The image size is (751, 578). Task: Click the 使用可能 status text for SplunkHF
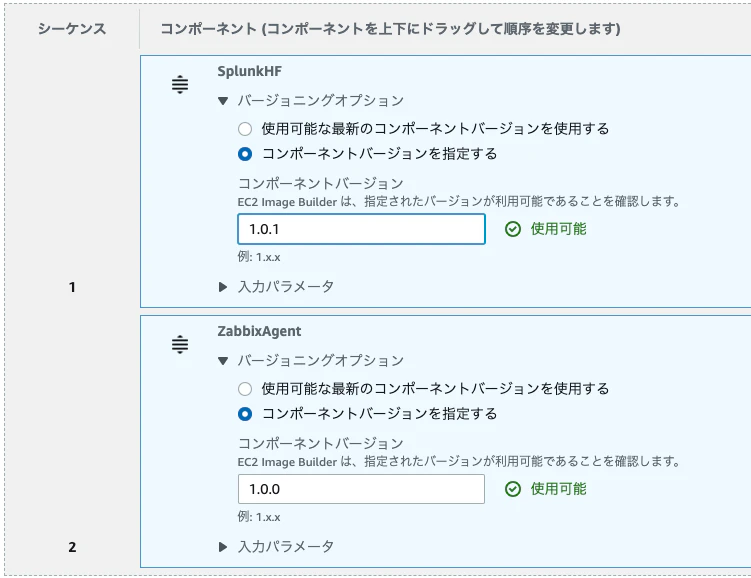tap(558, 229)
